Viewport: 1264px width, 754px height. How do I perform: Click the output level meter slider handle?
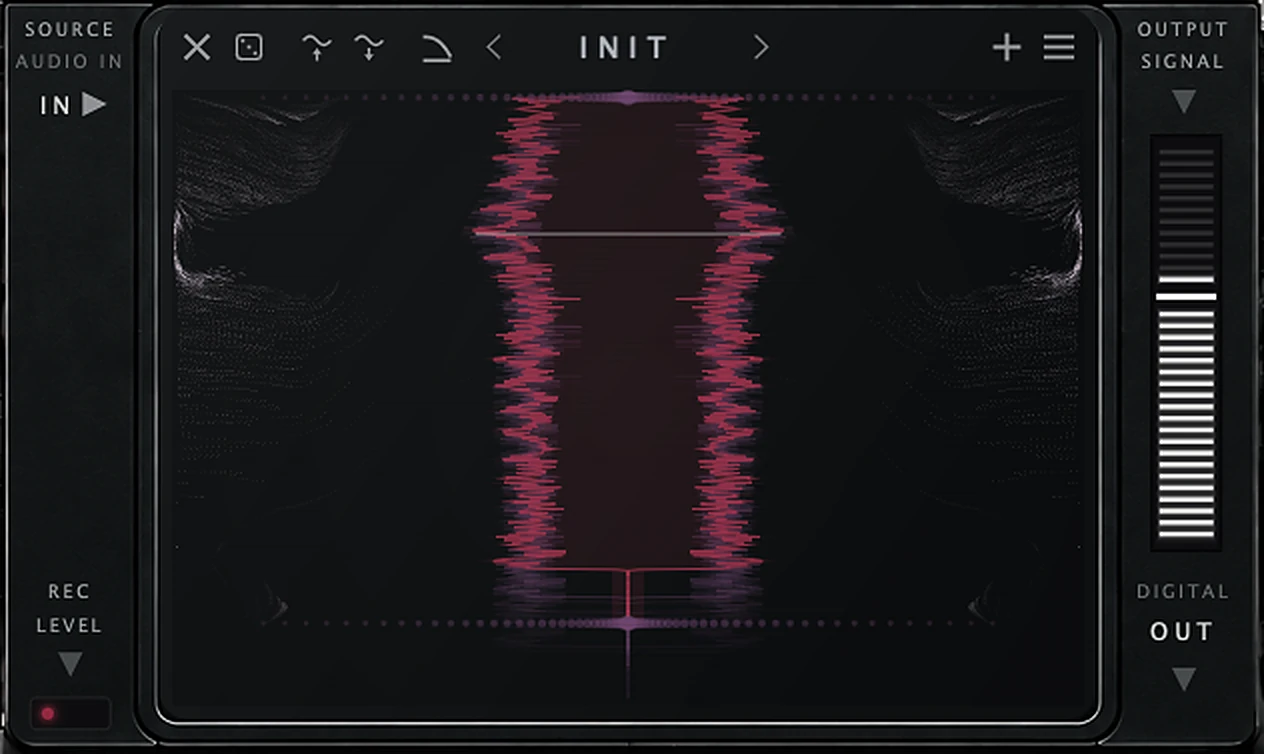(1186, 297)
